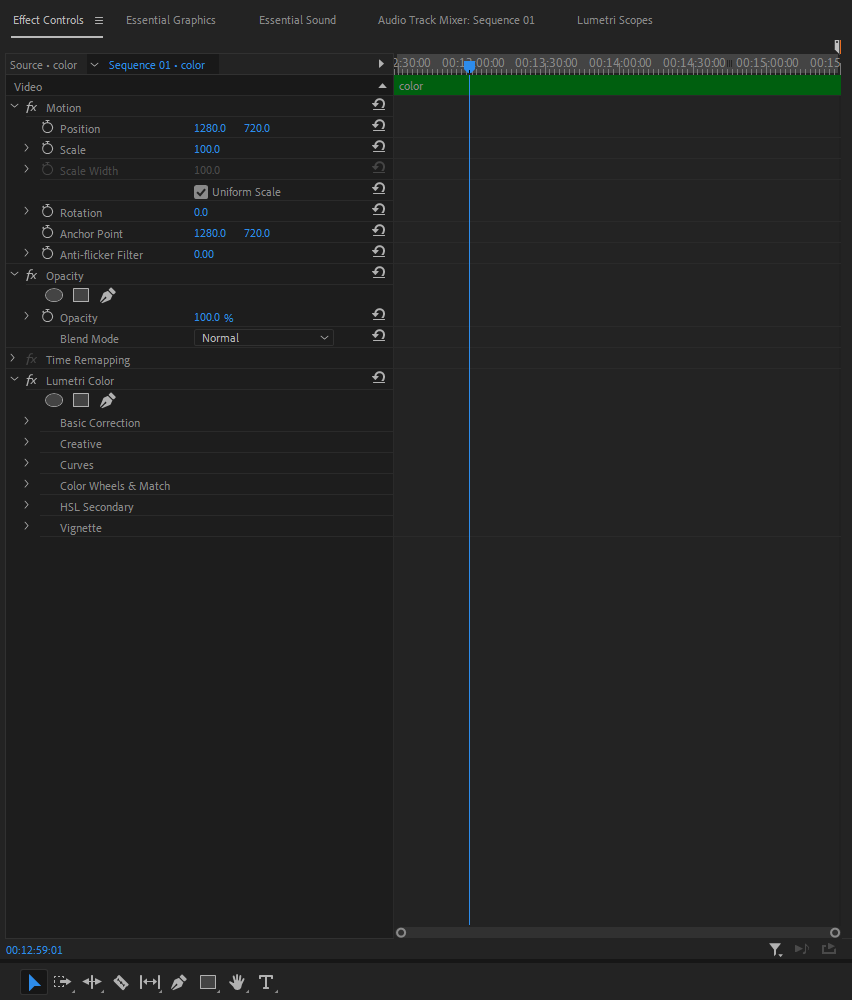Select the Razor tool
The height and width of the screenshot is (1000, 852).
click(x=121, y=982)
